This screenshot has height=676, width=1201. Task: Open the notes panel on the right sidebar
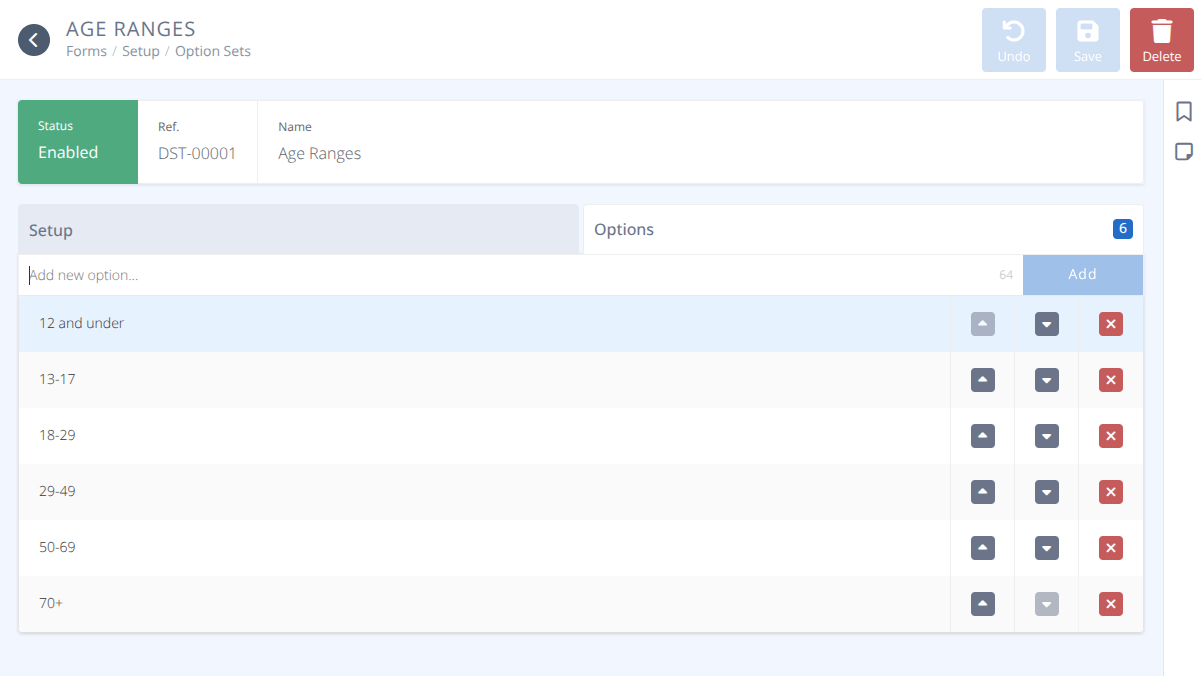pos(1184,151)
